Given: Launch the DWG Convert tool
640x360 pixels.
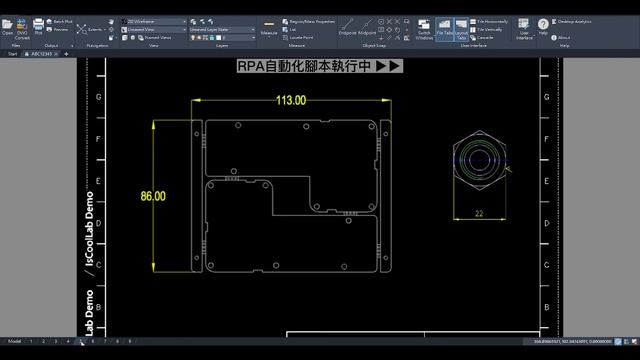Looking at the screenshot, I should [22, 29].
